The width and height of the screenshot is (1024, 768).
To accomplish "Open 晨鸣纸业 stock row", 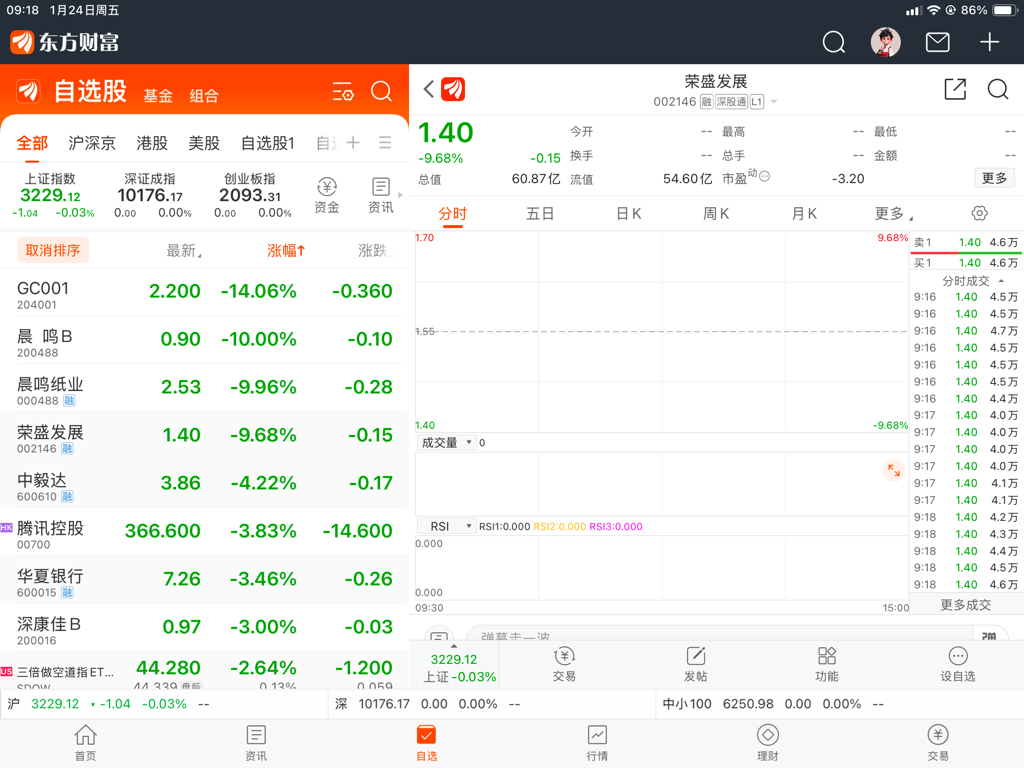I will pyautogui.click(x=204, y=387).
